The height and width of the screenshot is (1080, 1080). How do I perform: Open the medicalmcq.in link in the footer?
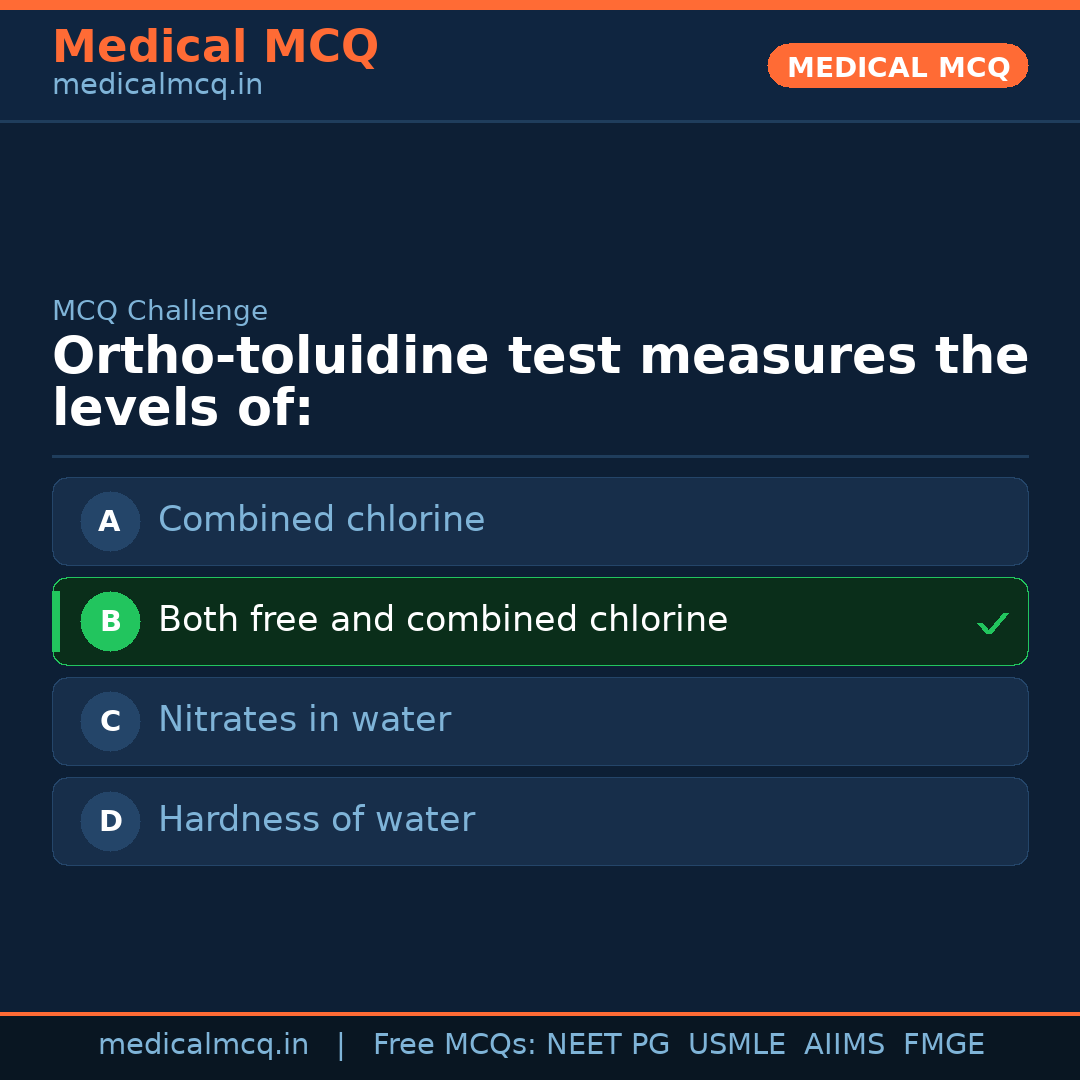tap(203, 1045)
